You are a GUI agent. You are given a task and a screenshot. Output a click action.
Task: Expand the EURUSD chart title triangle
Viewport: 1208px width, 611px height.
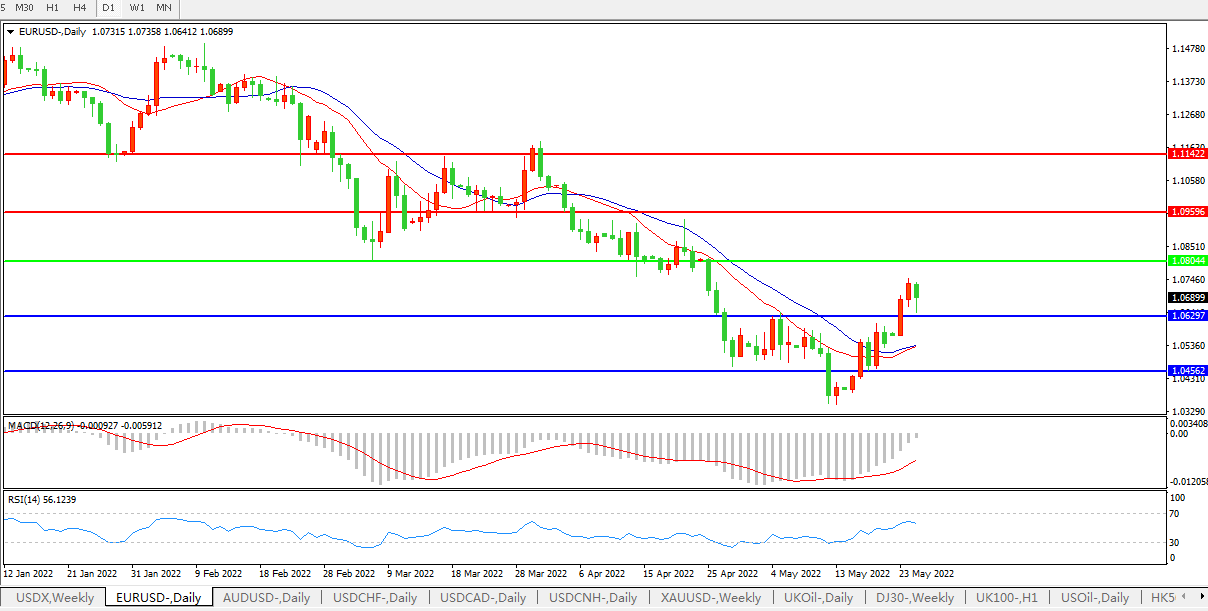(x=11, y=32)
